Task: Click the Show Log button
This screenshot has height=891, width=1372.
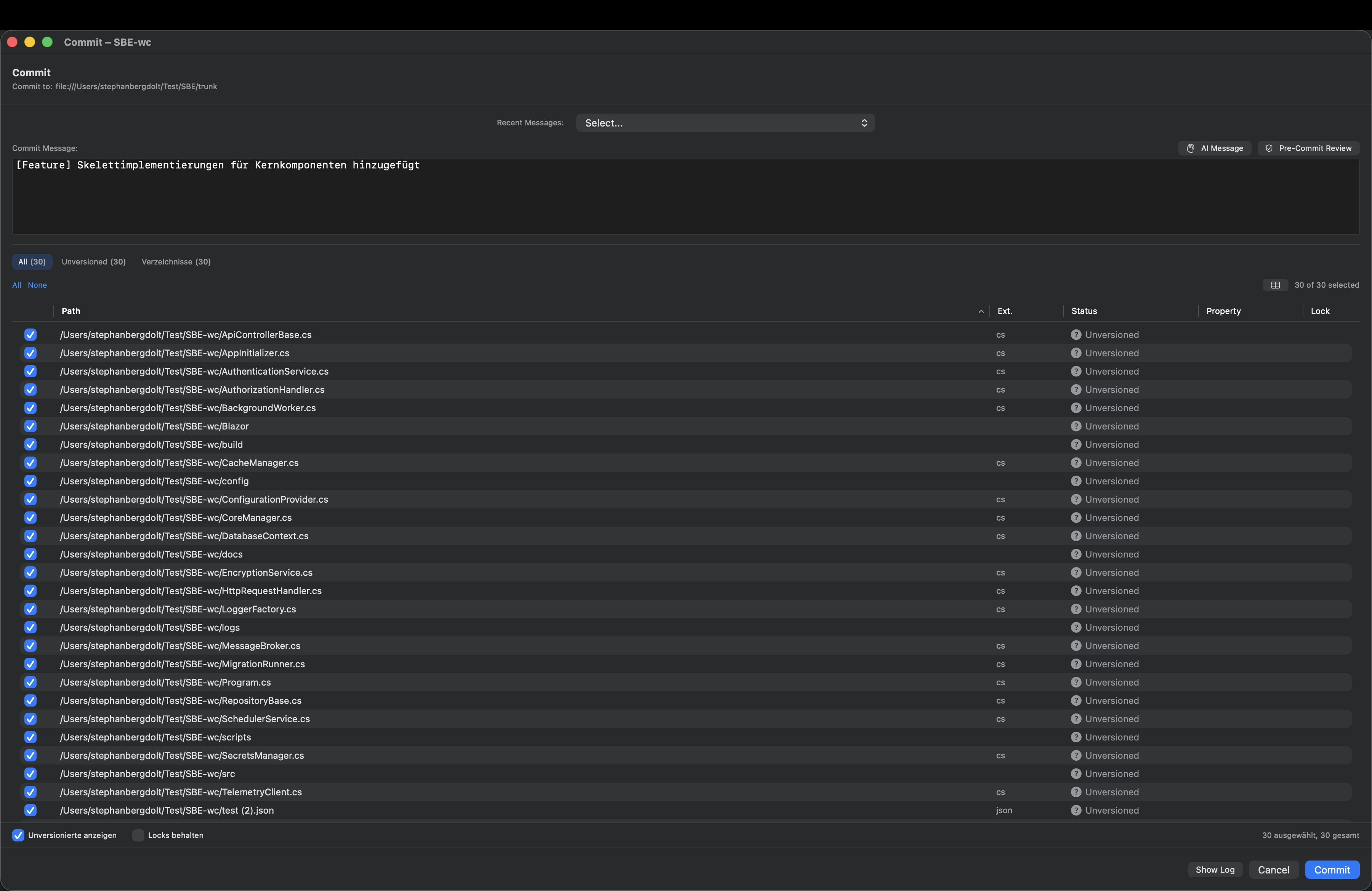Action: (1215, 869)
